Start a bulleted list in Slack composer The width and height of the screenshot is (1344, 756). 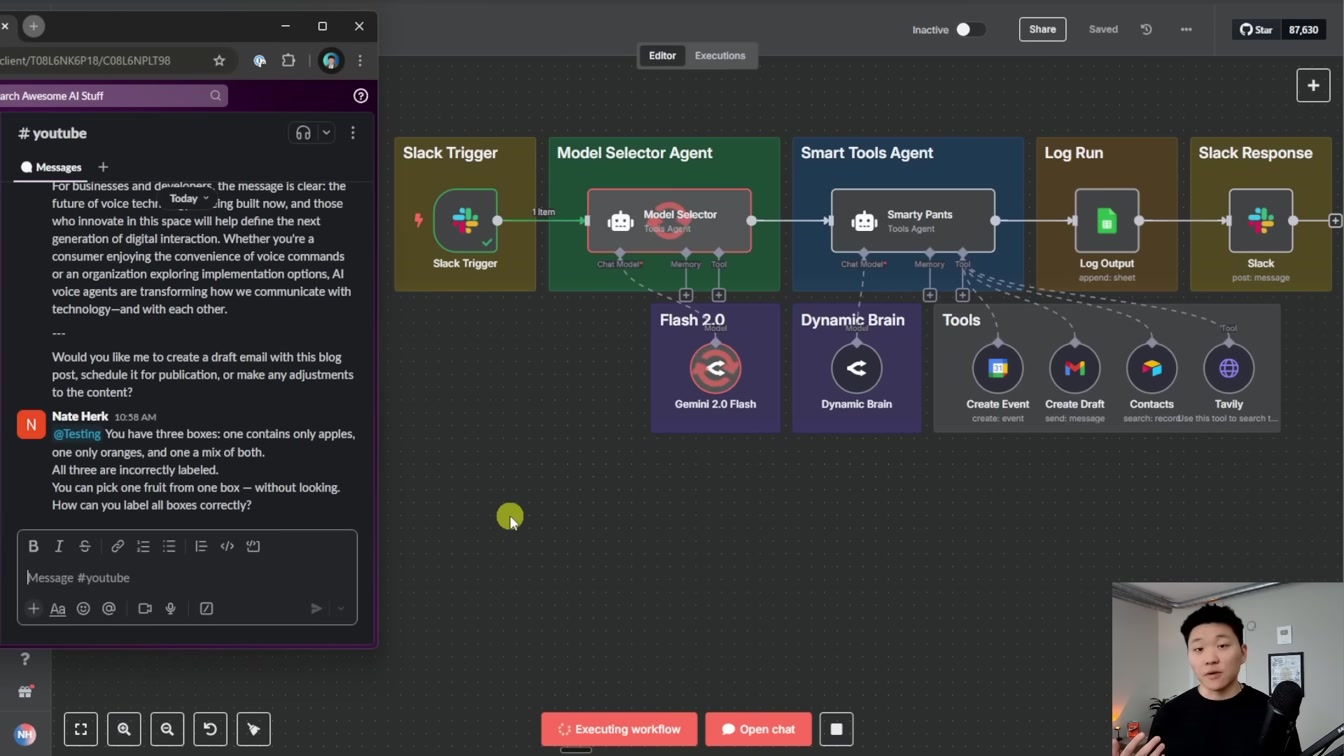[169, 546]
